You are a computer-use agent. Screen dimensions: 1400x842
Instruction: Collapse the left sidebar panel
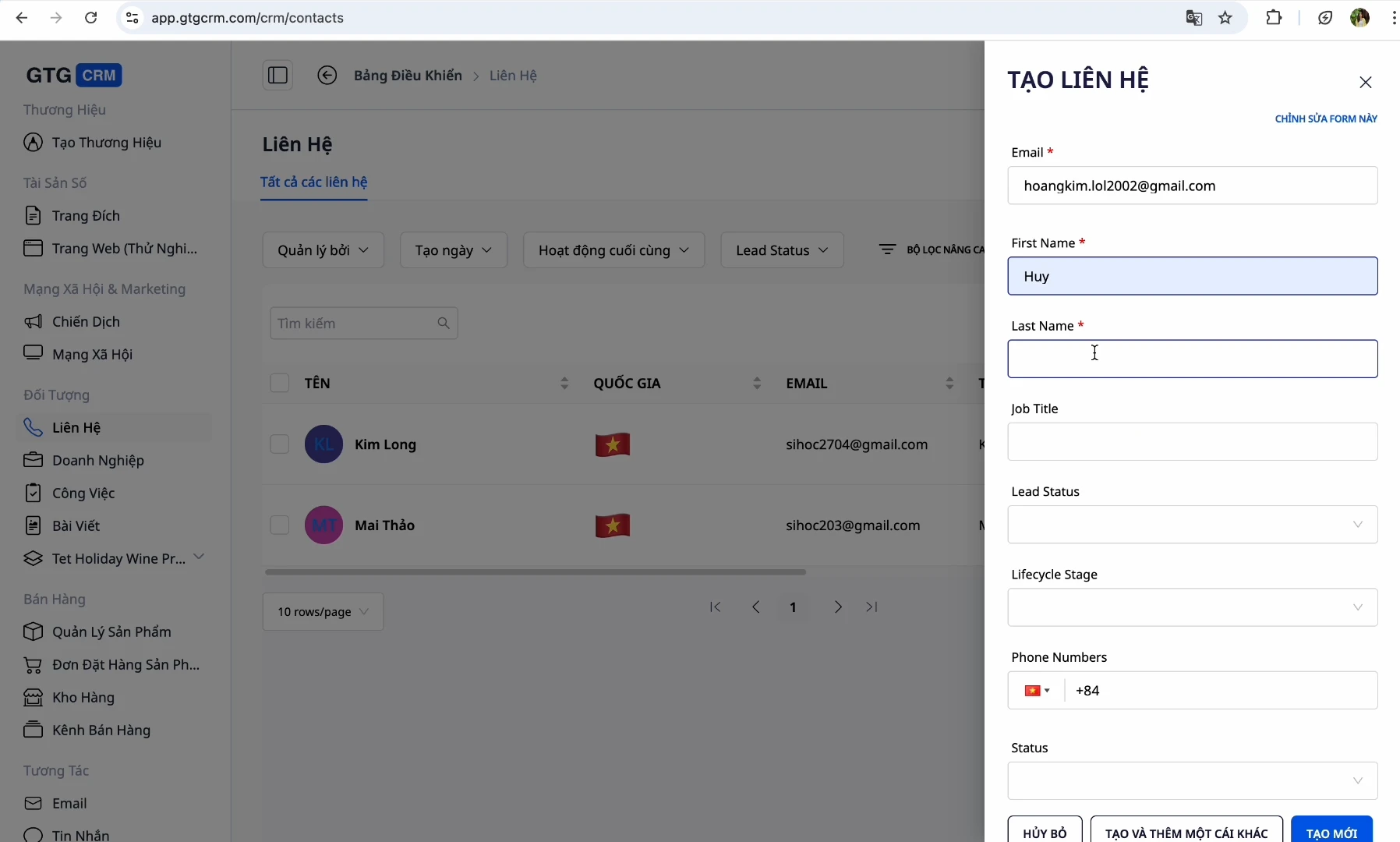coord(278,75)
